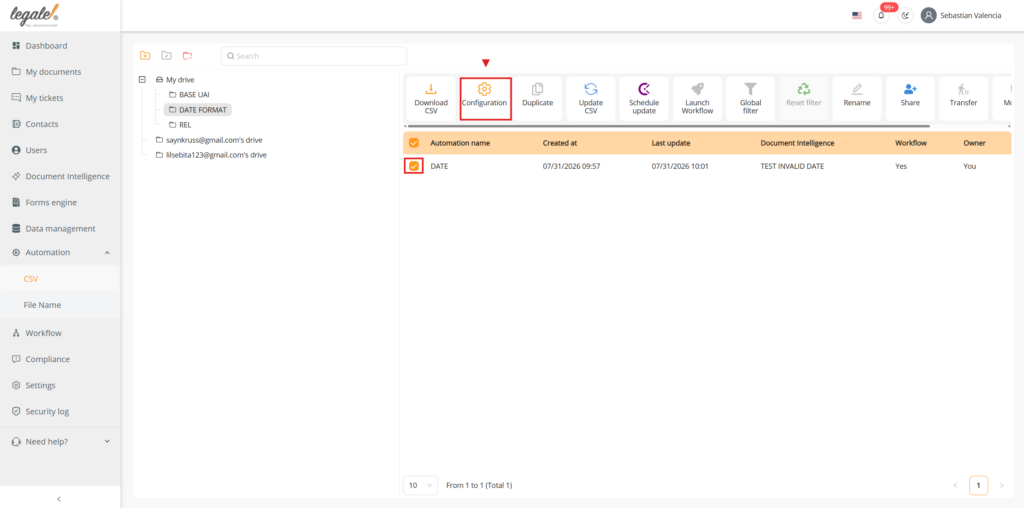Click the folder checkmark icon beside the search field
The width and height of the screenshot is (1024, 508).
coord(167,56)
